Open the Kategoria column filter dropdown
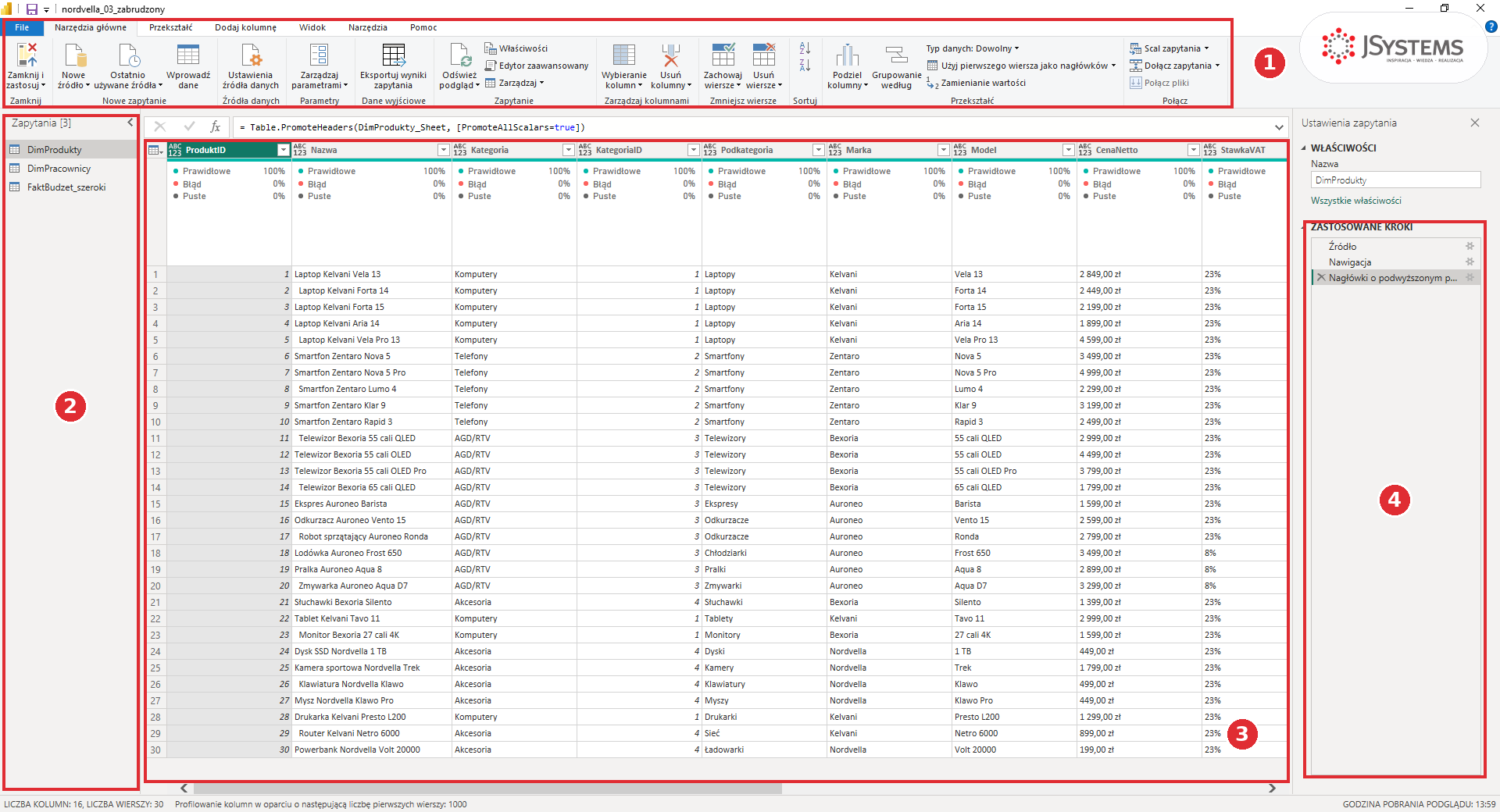The width and height of the screenshot is (1500, 812). tap(569, 150)
